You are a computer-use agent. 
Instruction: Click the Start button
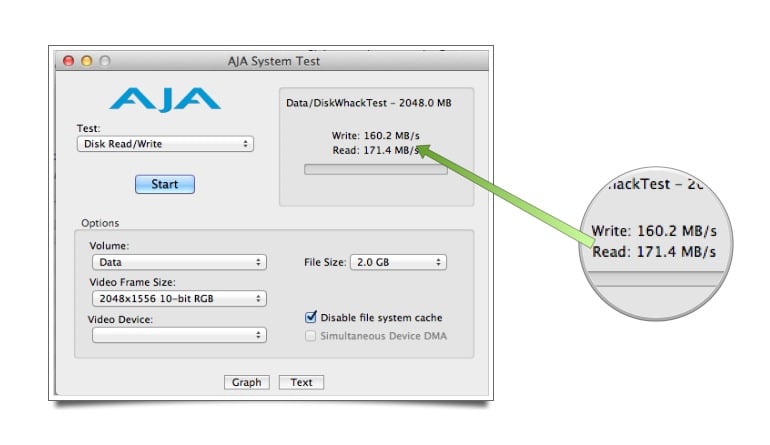pos(165,184)
